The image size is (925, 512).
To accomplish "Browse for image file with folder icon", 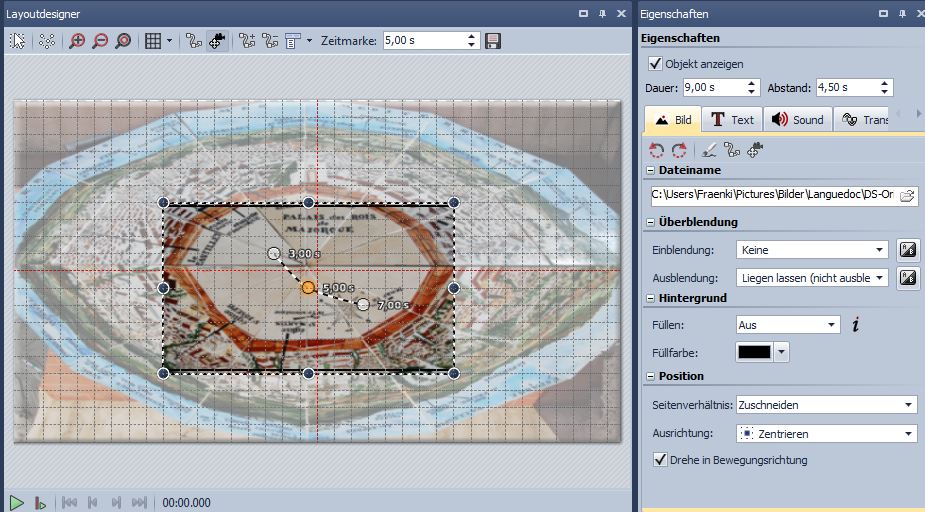I will point(907,195).
